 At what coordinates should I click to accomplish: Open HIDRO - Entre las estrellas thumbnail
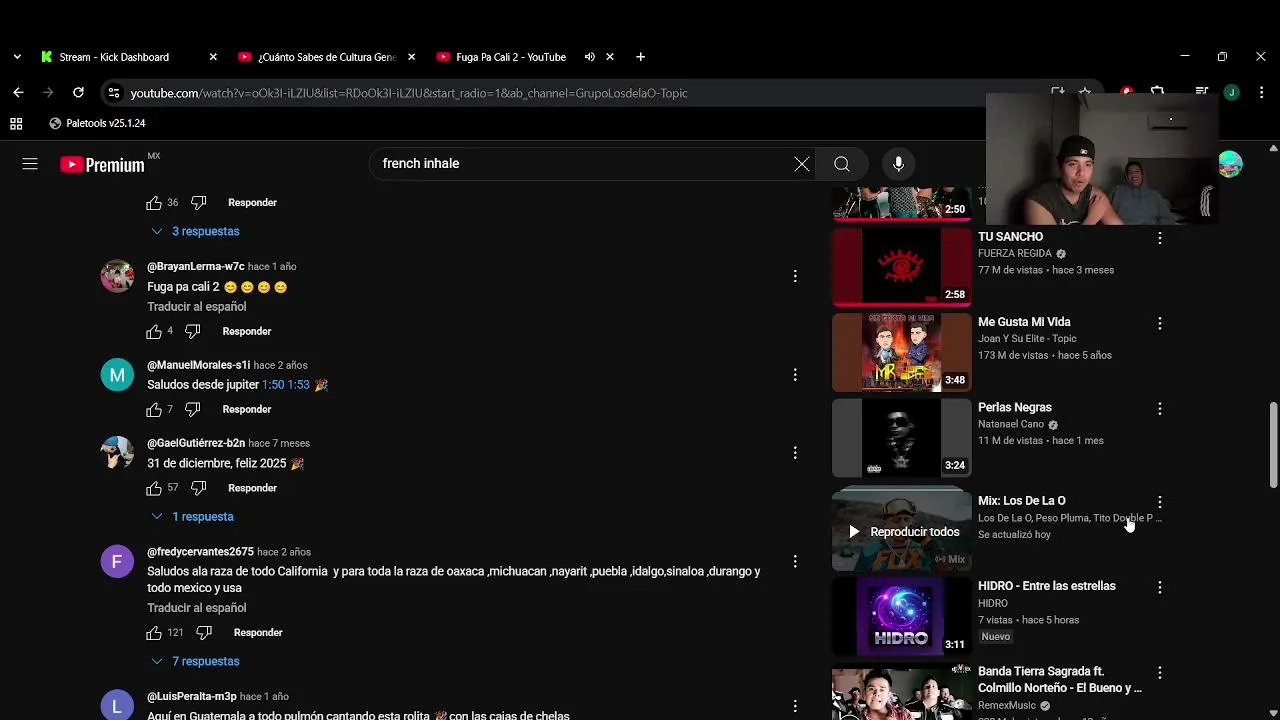pyautogui.click(x=902, y=617)
